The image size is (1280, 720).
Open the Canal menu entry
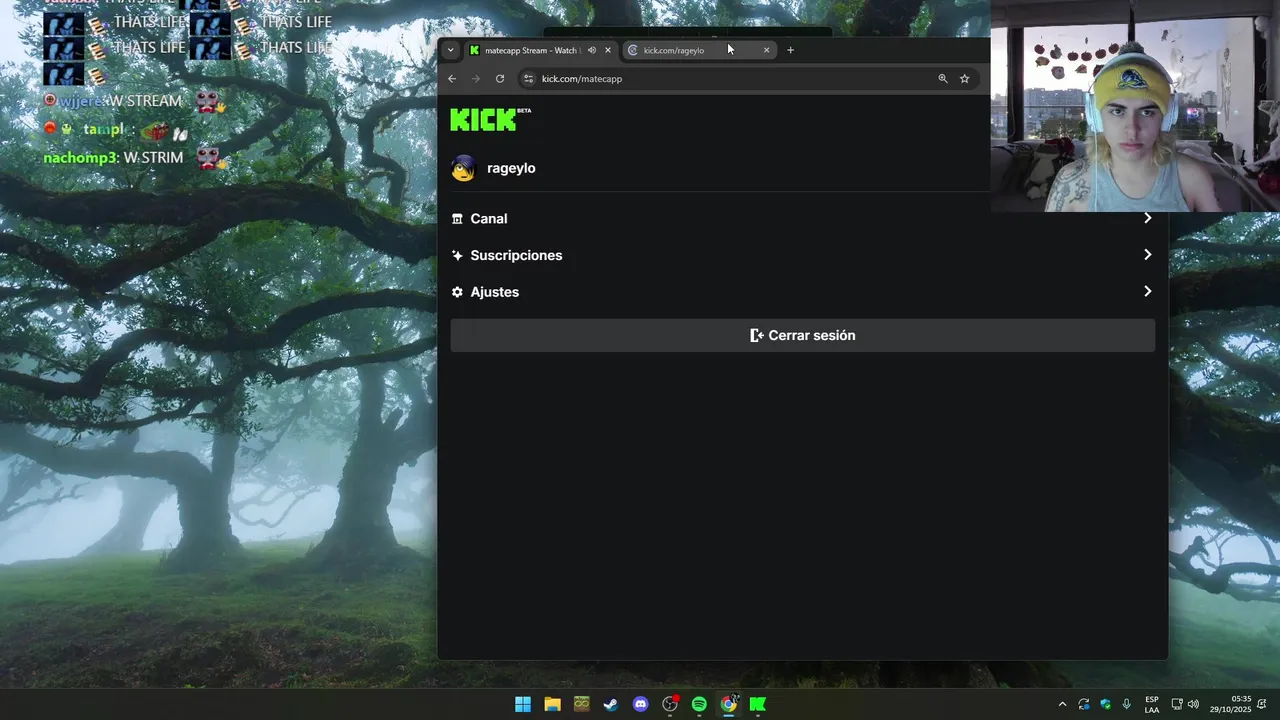pos(802,218)
